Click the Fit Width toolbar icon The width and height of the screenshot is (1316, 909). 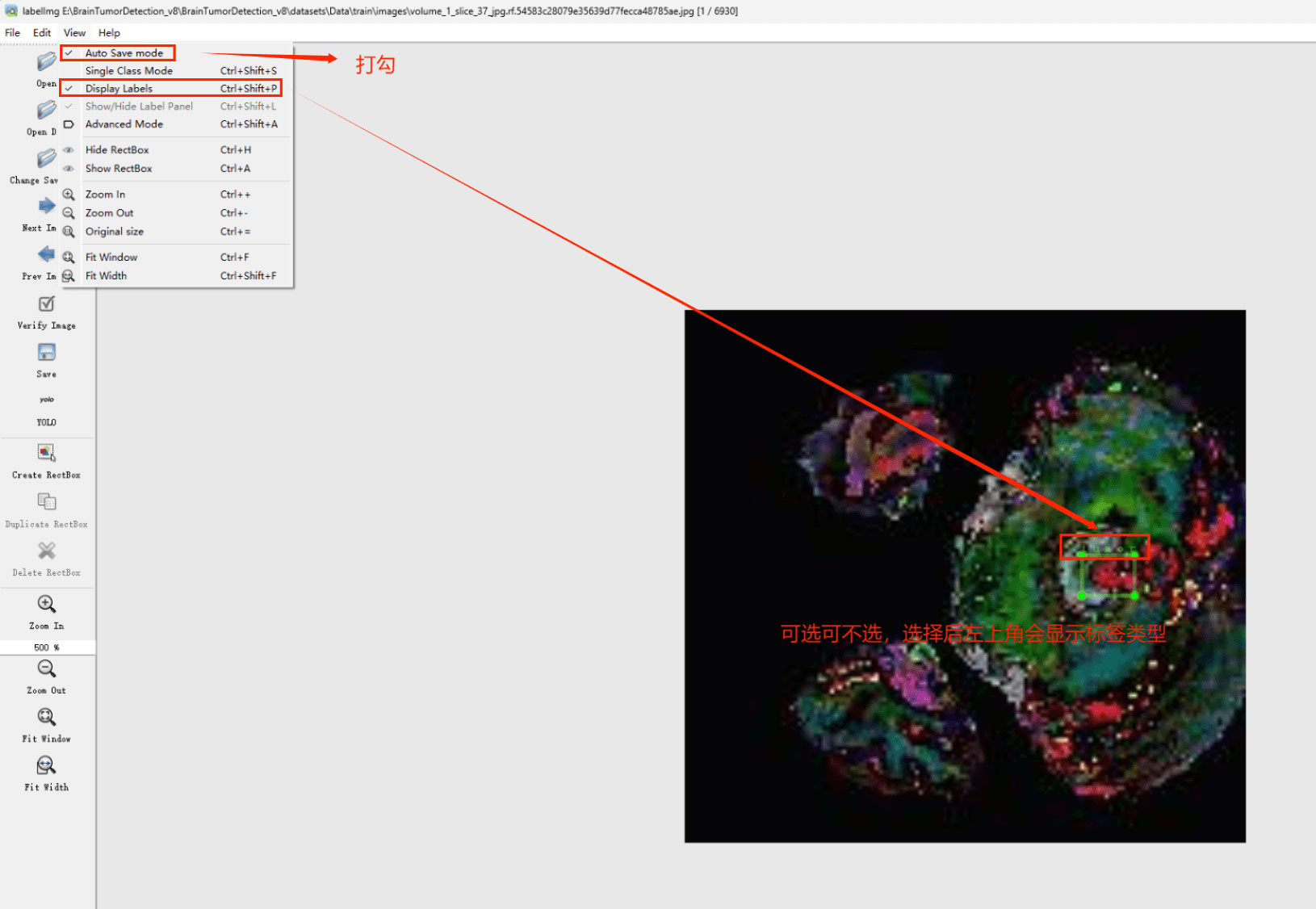pos(47,765)
